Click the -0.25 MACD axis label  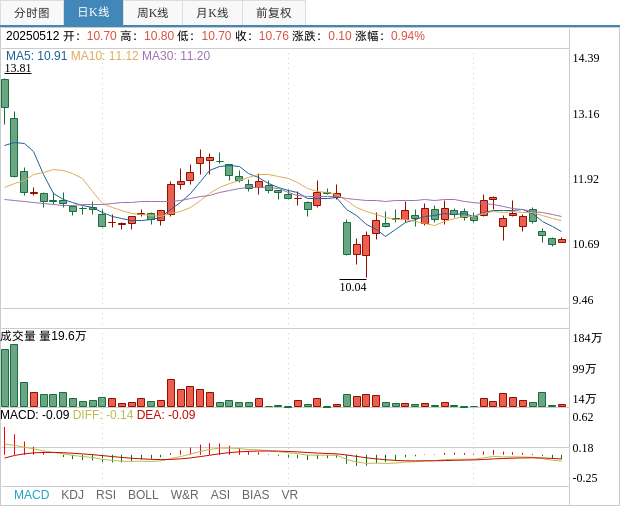point(585,478)
